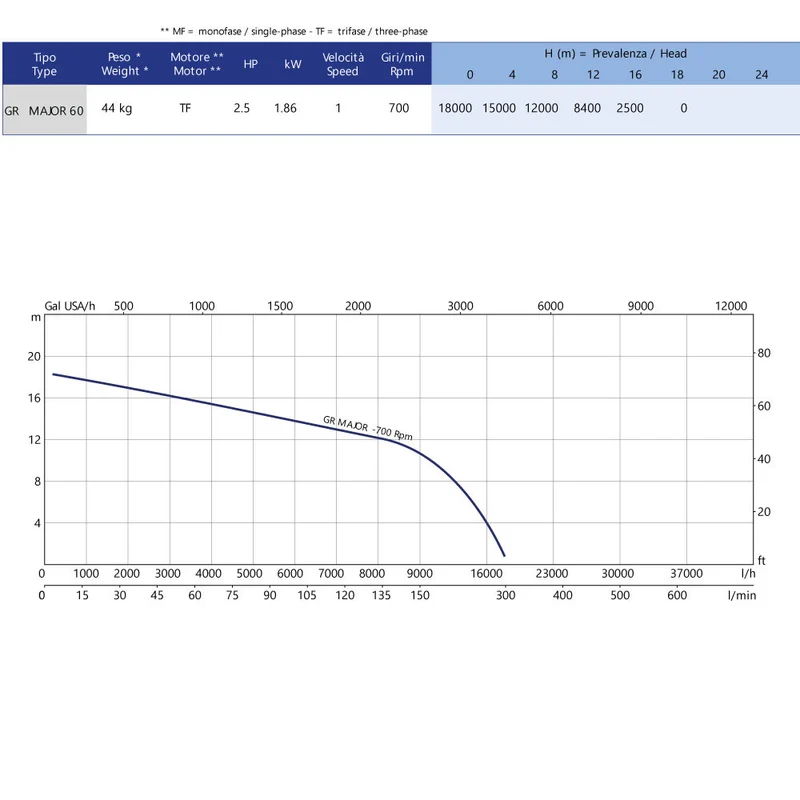
Task: Click the H (m) Prevalenza / Head heading
Action: [x=615, y=54]
